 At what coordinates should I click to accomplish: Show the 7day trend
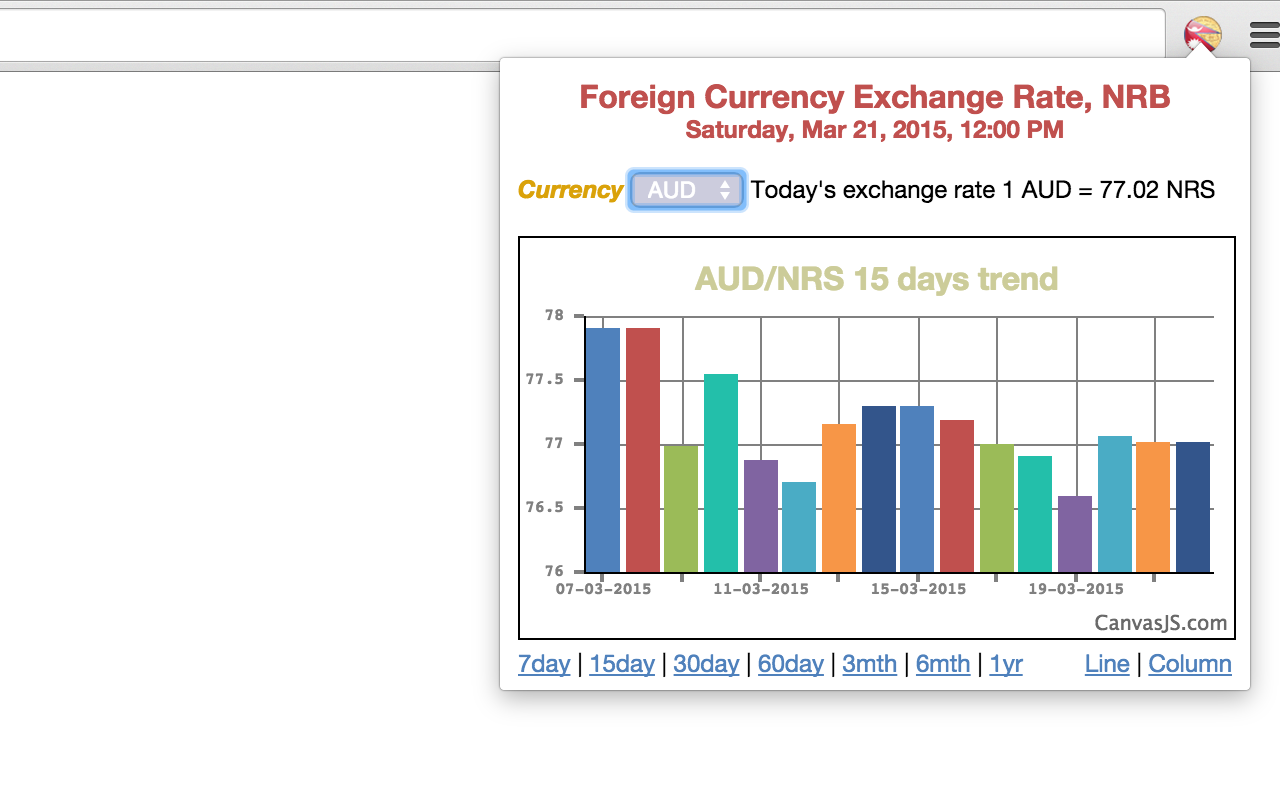point(544,664)
